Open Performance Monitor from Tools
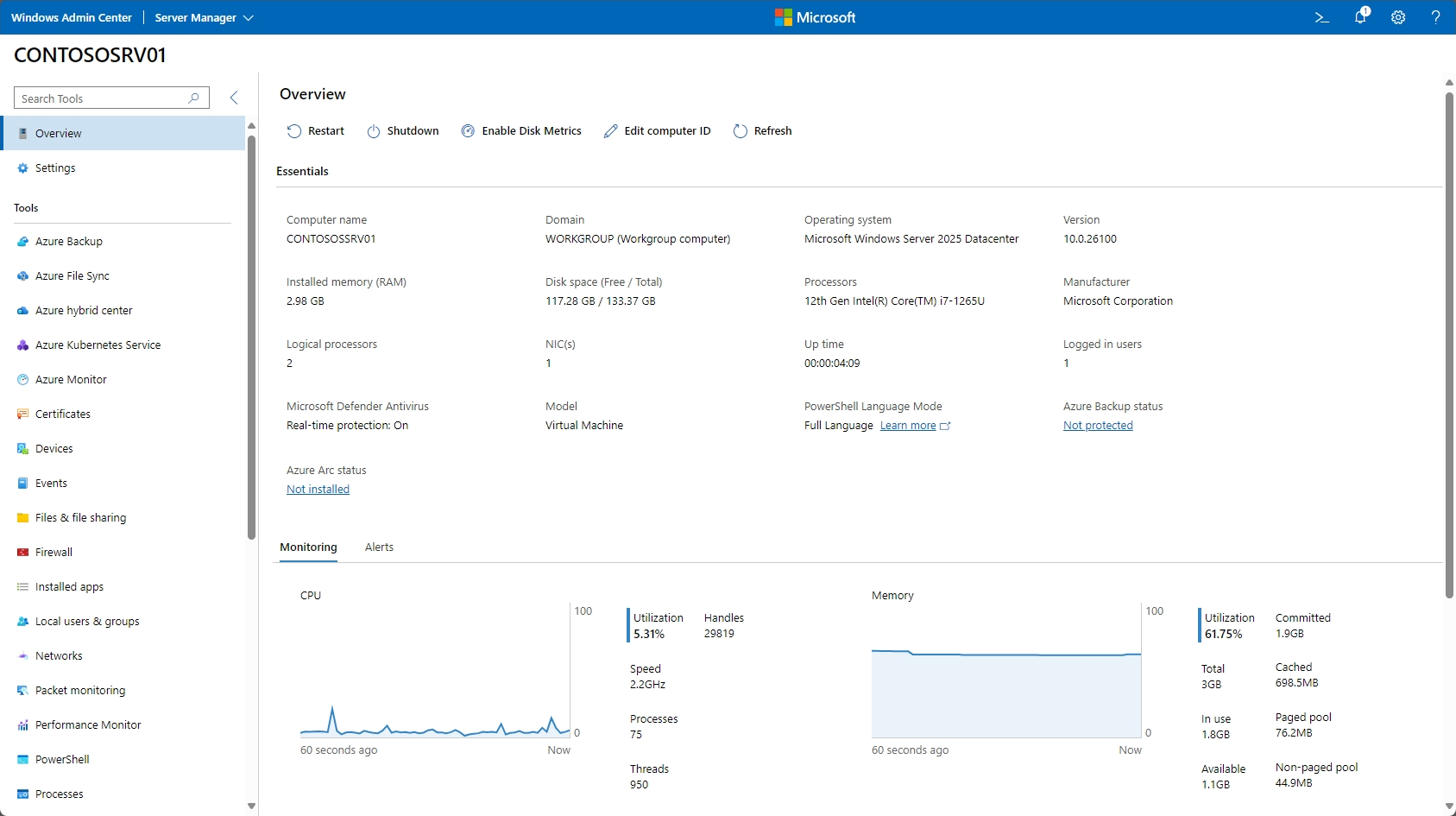 (87, 724)
